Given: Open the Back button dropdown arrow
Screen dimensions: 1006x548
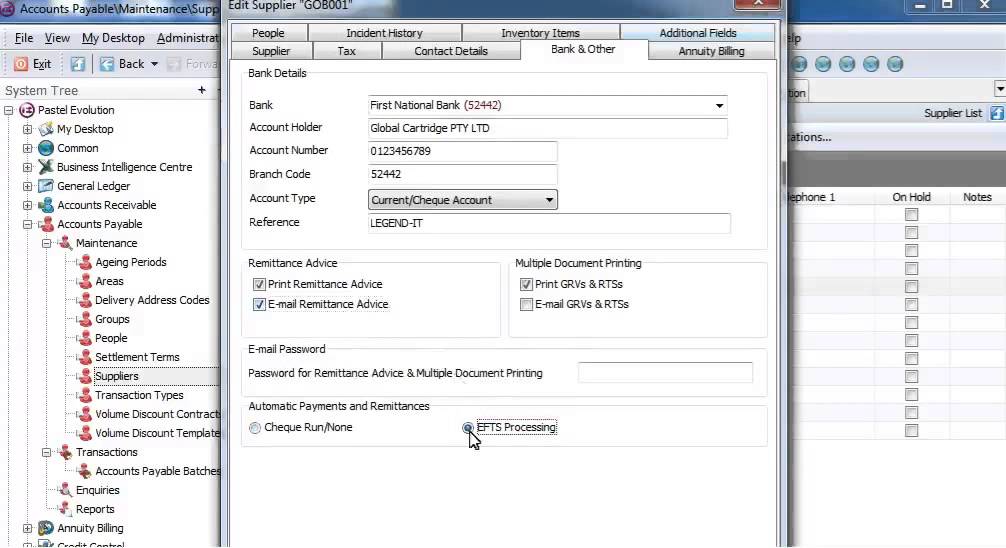Looking at the screenshot, I should (154, 64).
